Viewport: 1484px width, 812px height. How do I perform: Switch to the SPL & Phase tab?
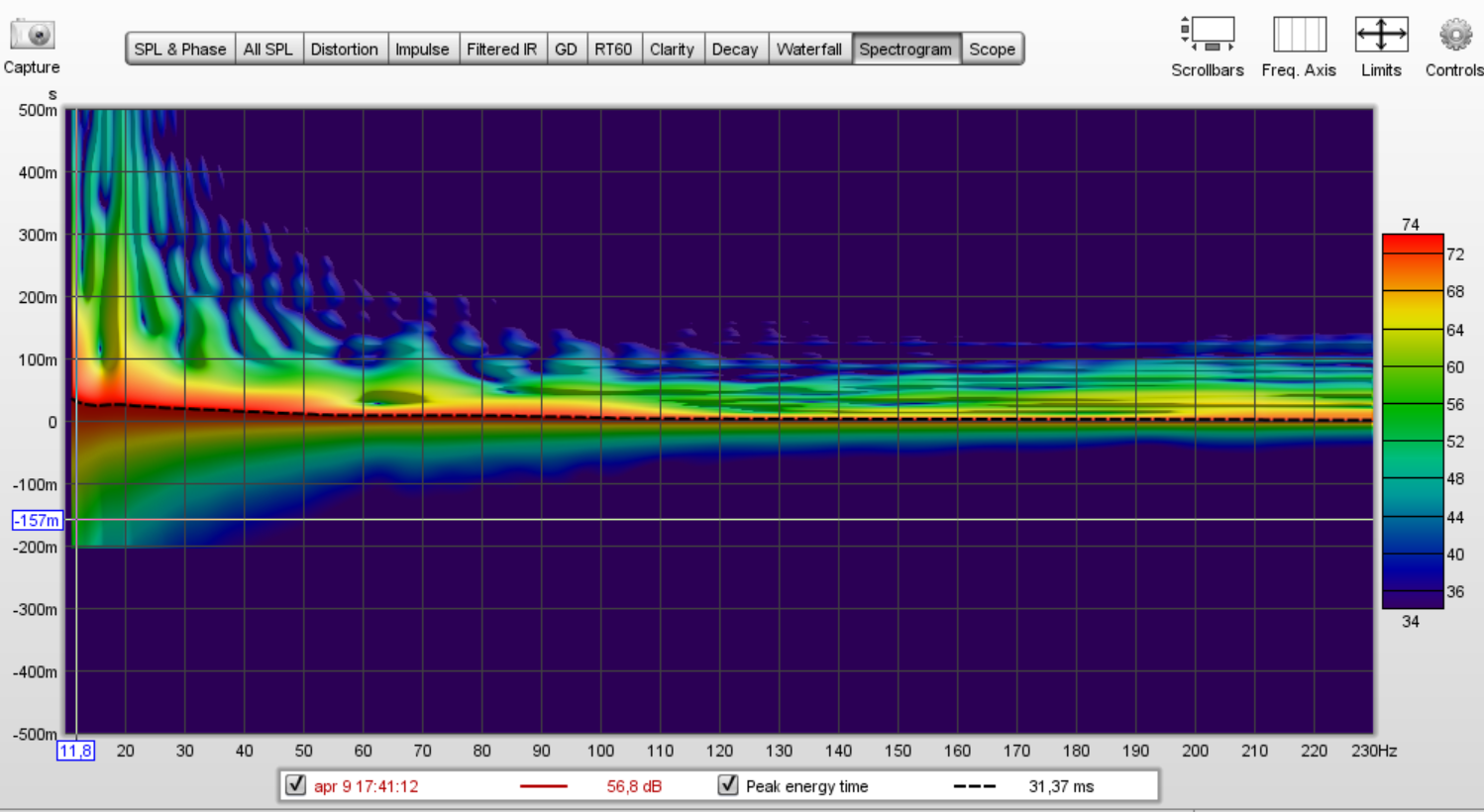click(x=180, y=50)
